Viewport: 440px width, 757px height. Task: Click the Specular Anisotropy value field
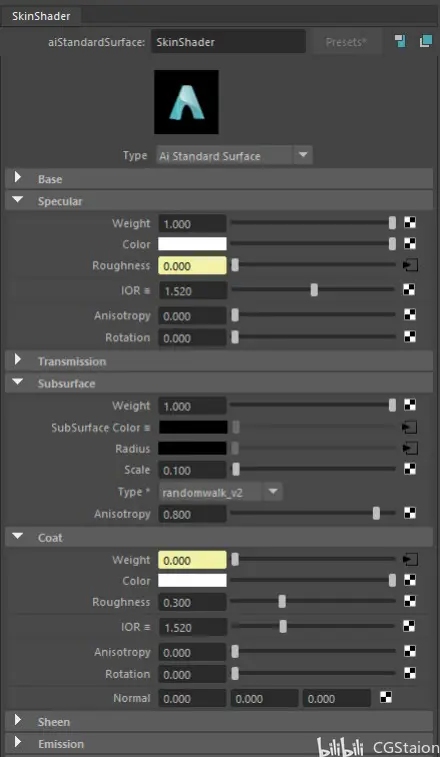[192, 316]
